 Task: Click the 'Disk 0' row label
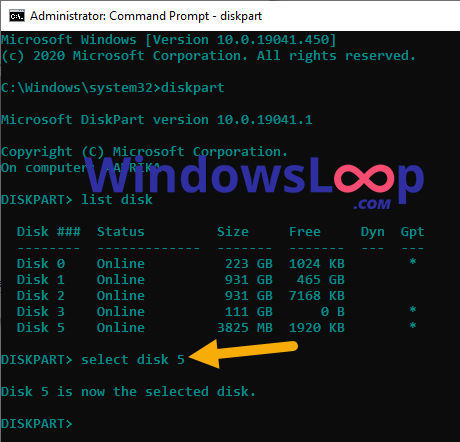point(41,264)
